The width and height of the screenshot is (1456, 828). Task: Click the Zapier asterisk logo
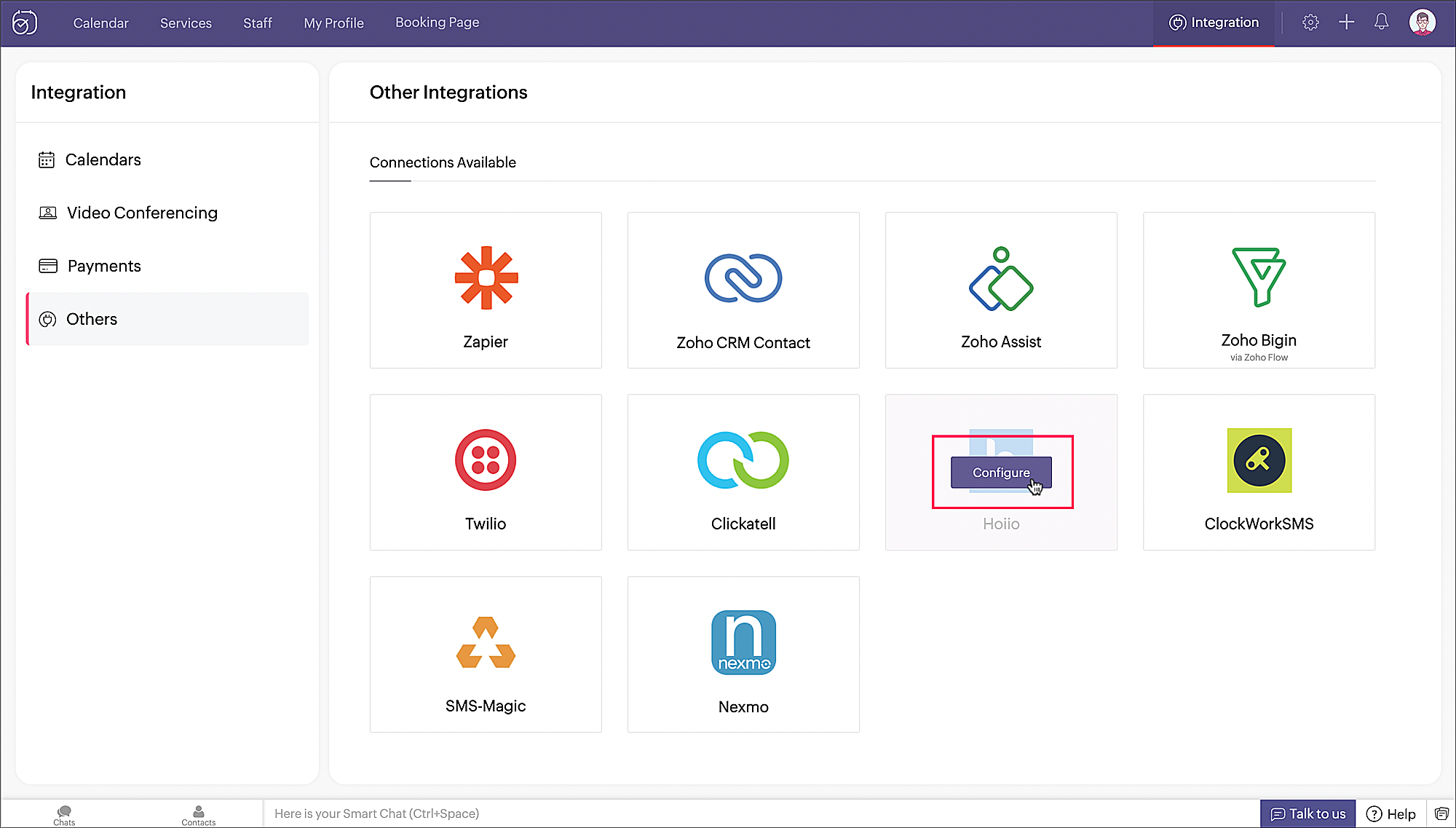coord(486,277)
